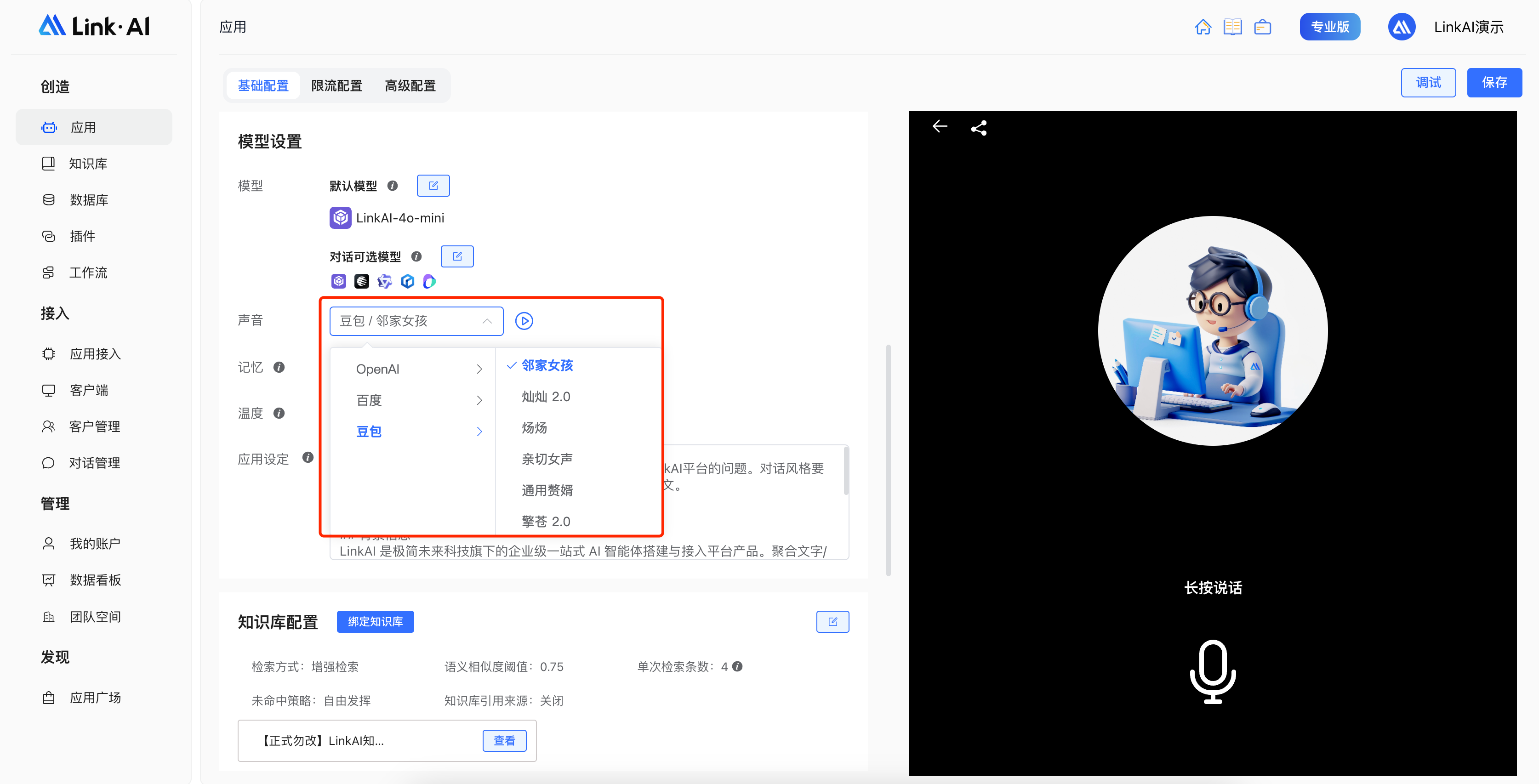Click the home icon in top bar
This screenshot has width=1539, height=784.
click(x=1203, y=27)
